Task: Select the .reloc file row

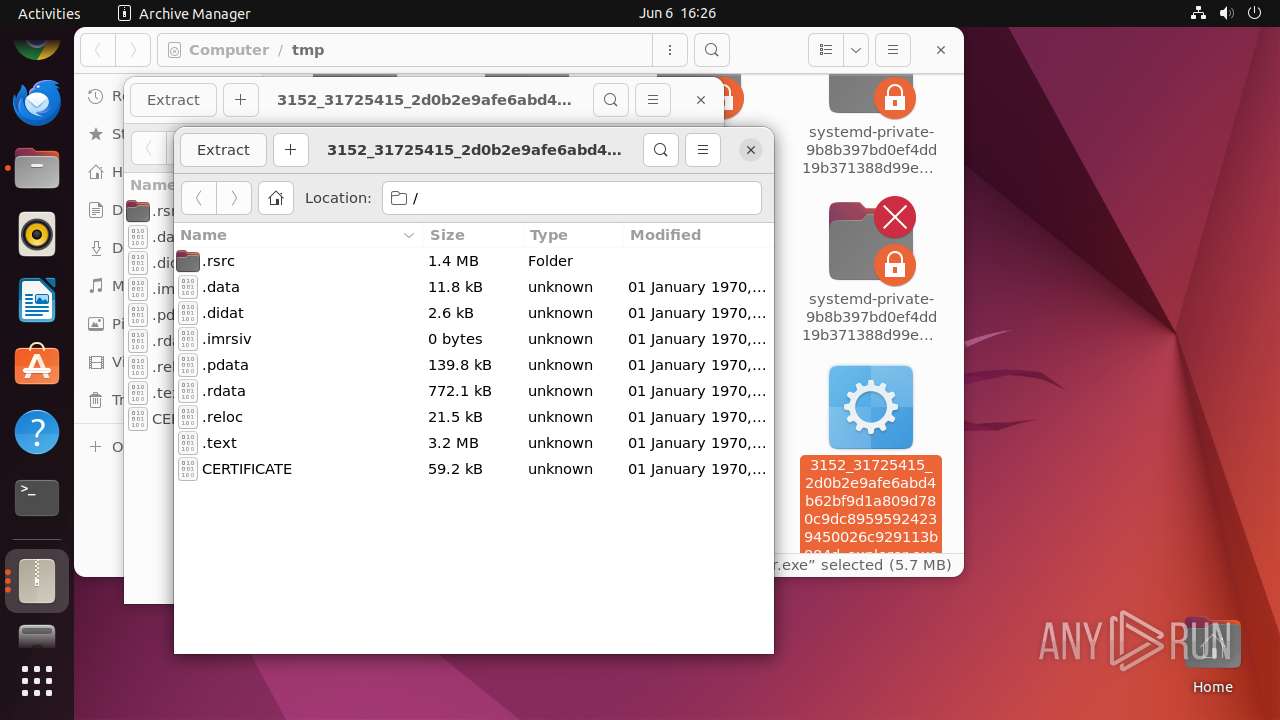Action: click(x=474, y=417)
